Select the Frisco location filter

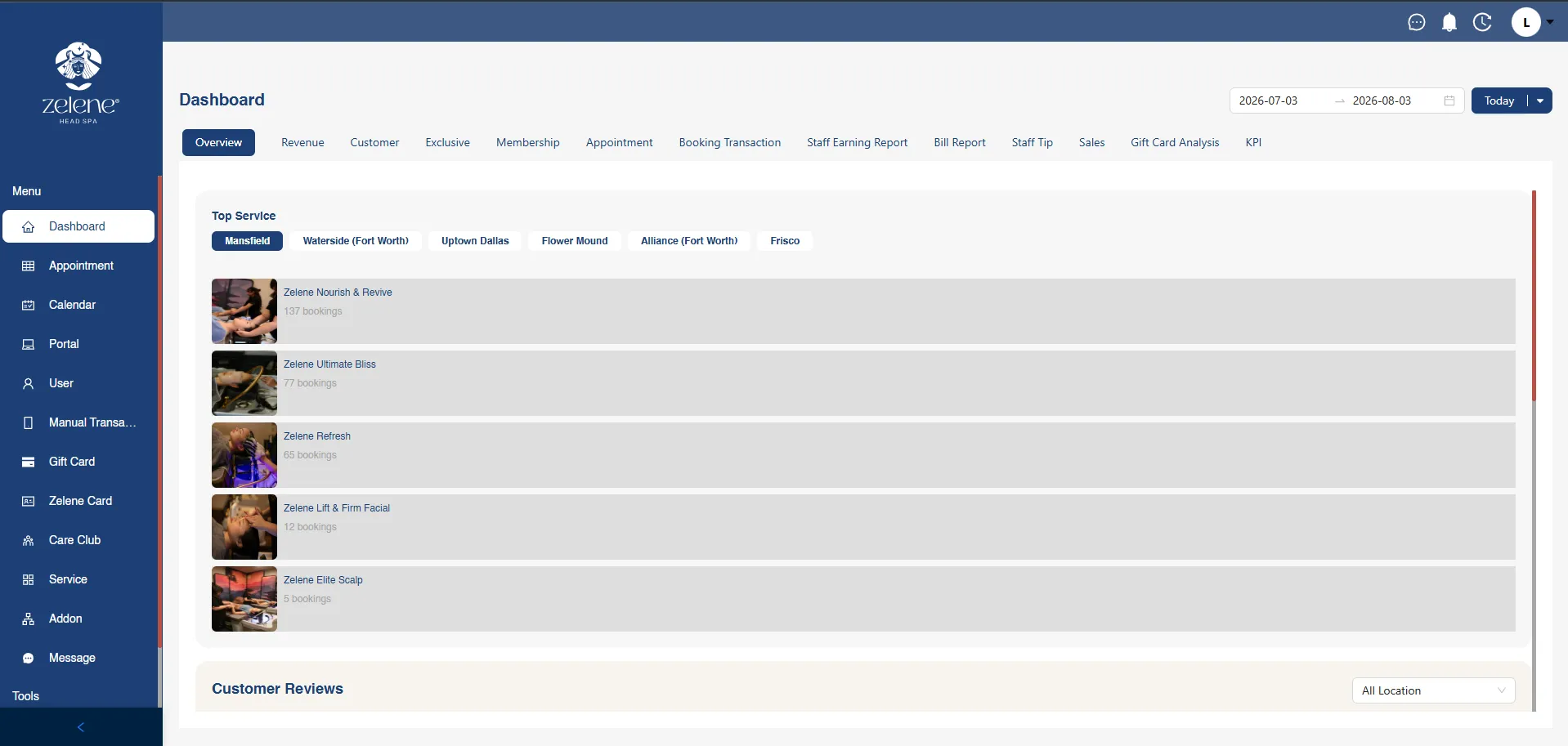[x=785, y=241]
